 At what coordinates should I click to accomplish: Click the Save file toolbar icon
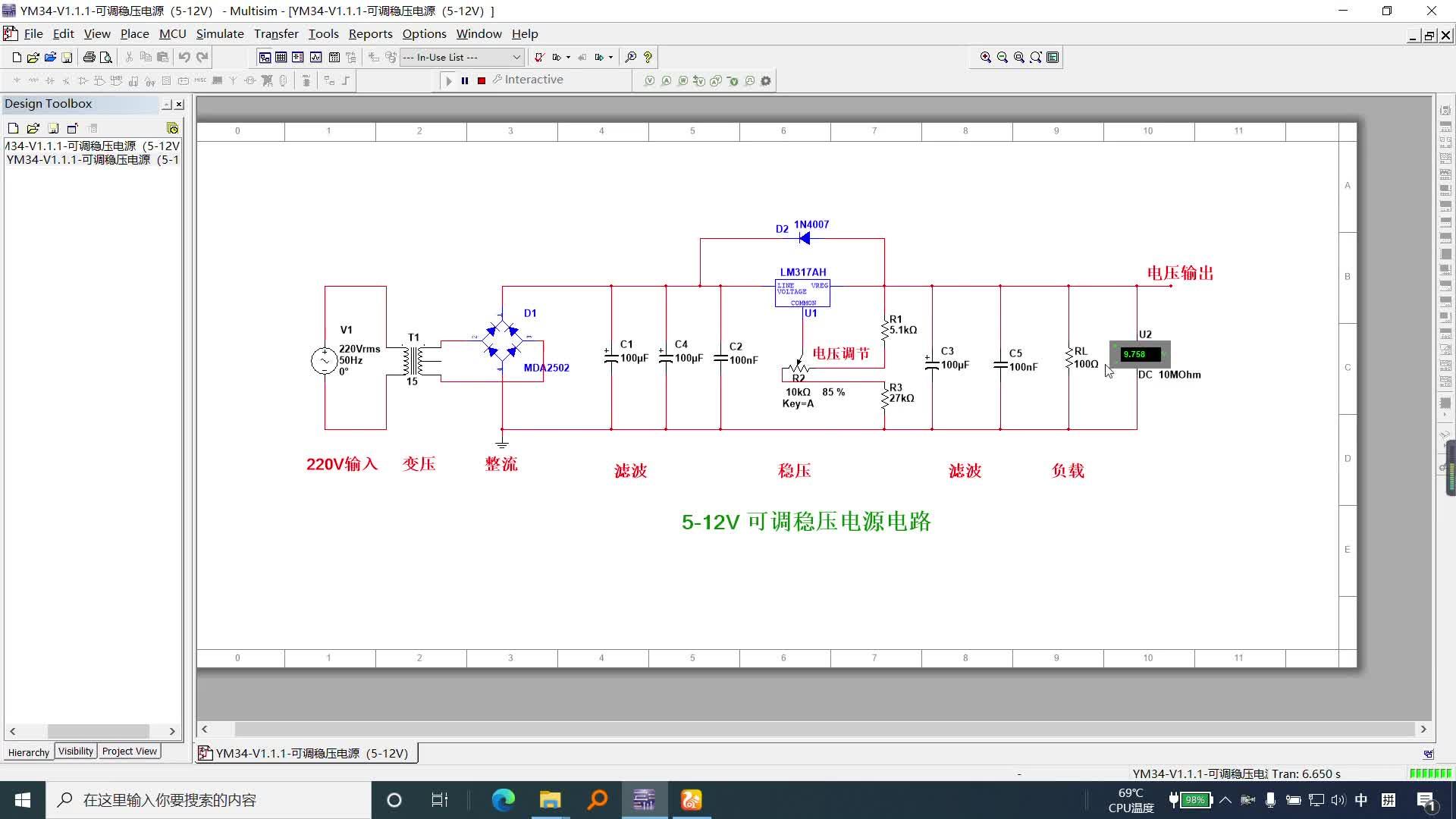click(x=67, y=57)
